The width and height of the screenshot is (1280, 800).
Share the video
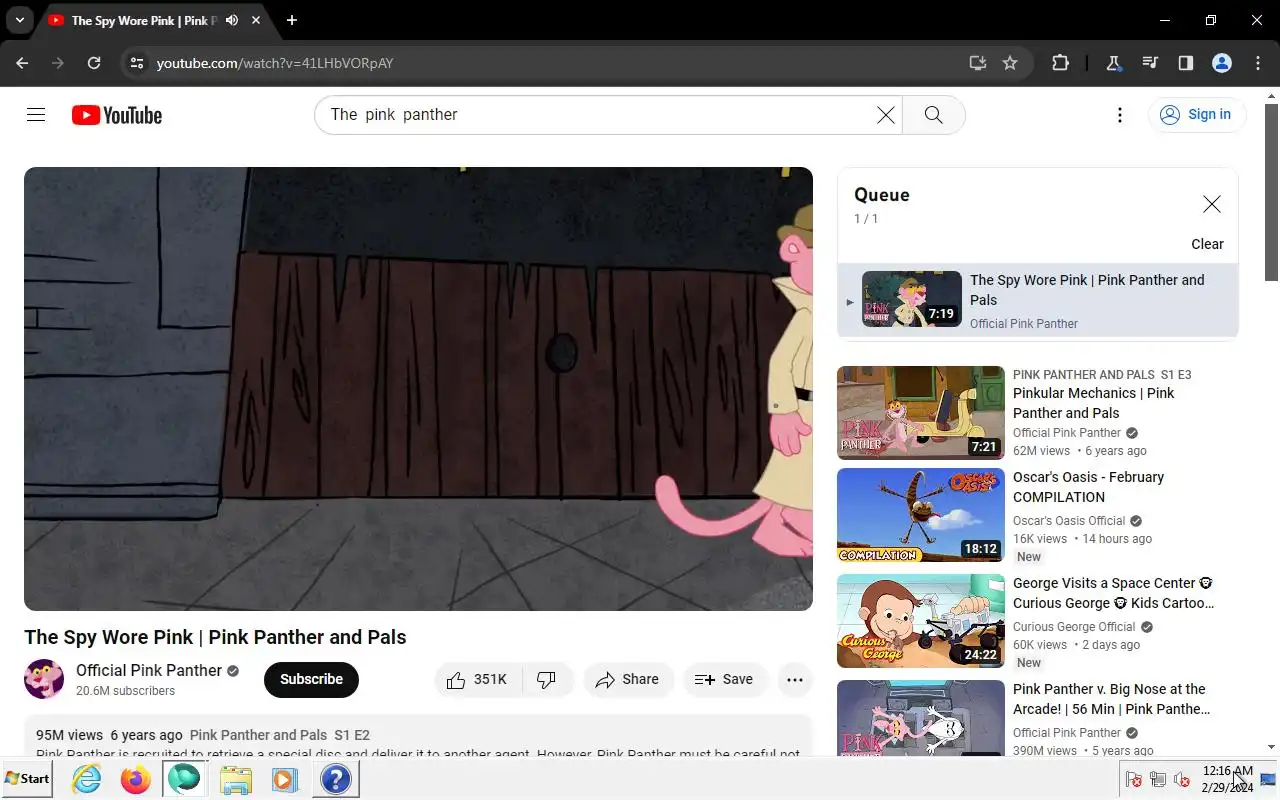(x=628, y=679)
